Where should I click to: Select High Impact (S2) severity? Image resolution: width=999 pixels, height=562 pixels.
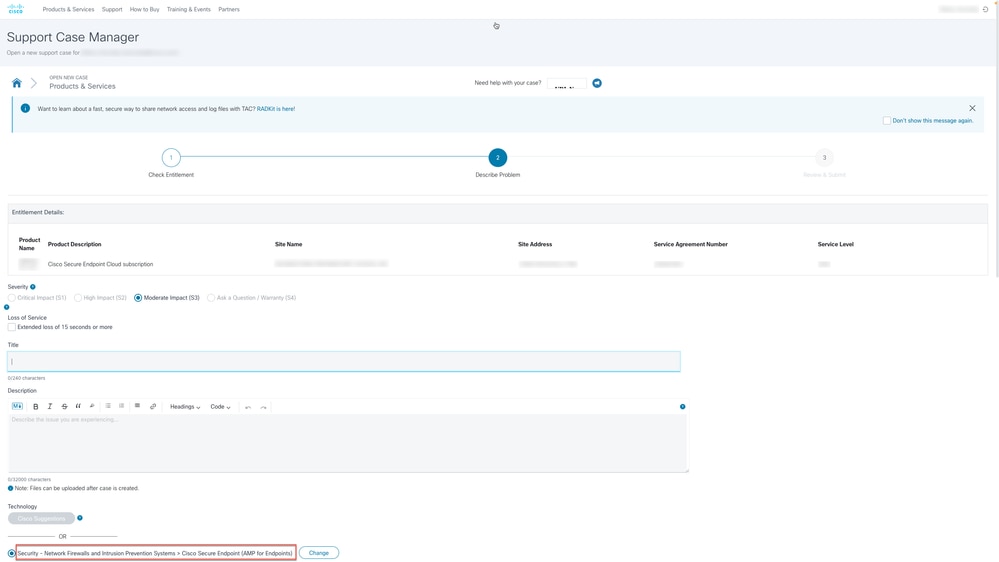pos(78,298)
